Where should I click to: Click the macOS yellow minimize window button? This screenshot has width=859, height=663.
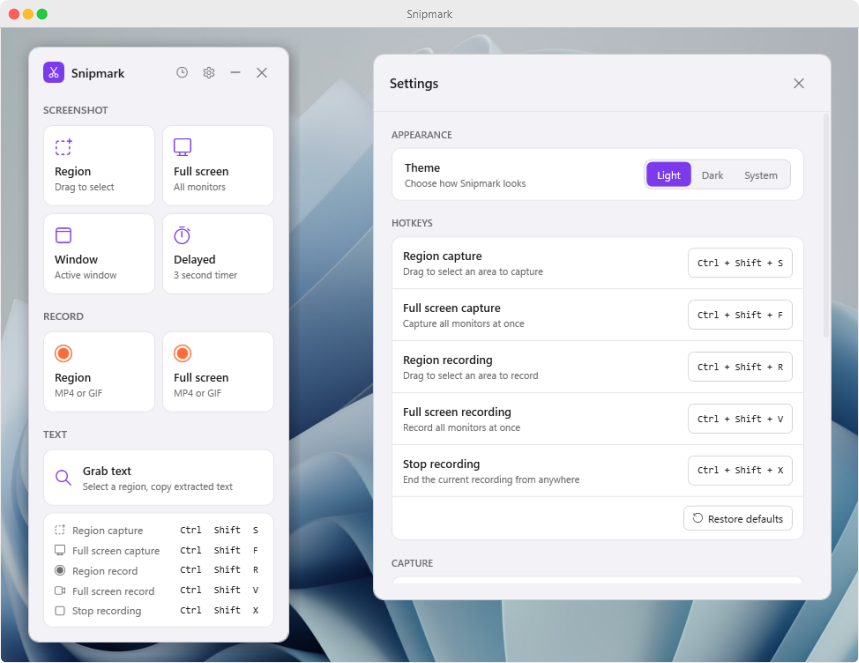pos(28,14)
